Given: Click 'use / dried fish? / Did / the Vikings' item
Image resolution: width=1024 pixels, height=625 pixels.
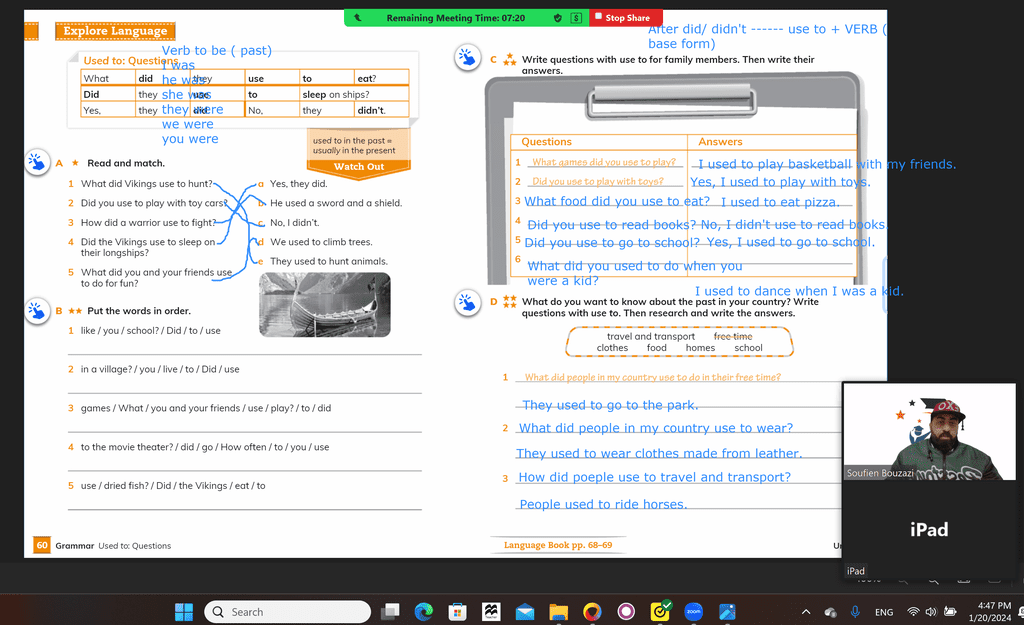Looking at the screenshot, I should [173, 485].
